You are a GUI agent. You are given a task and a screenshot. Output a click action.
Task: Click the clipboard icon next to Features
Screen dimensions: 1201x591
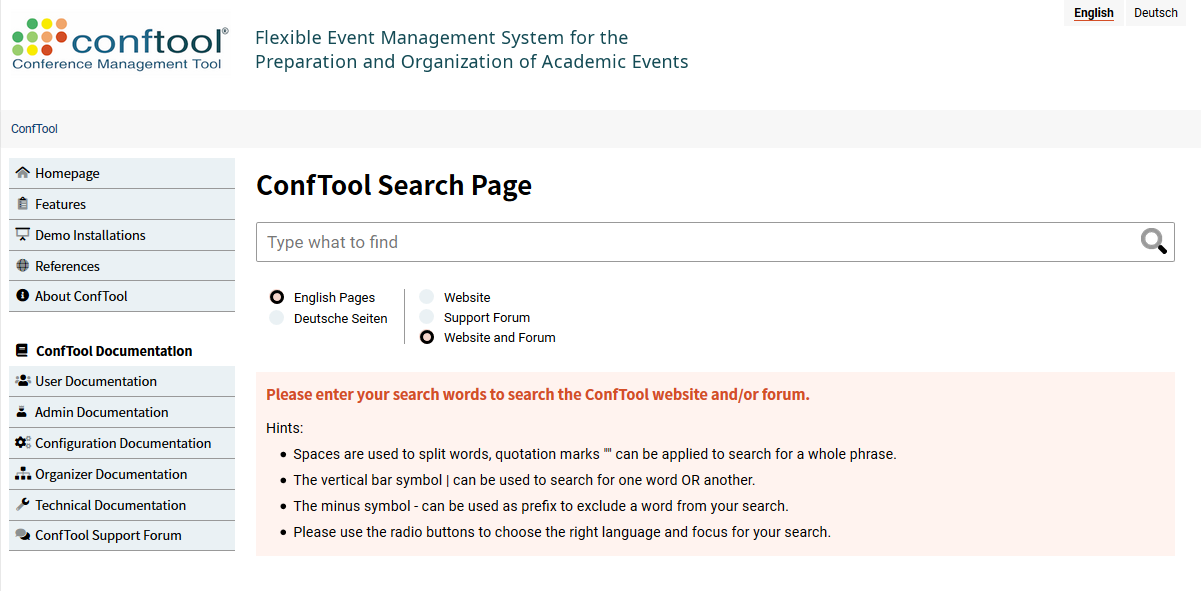point(23,204)
